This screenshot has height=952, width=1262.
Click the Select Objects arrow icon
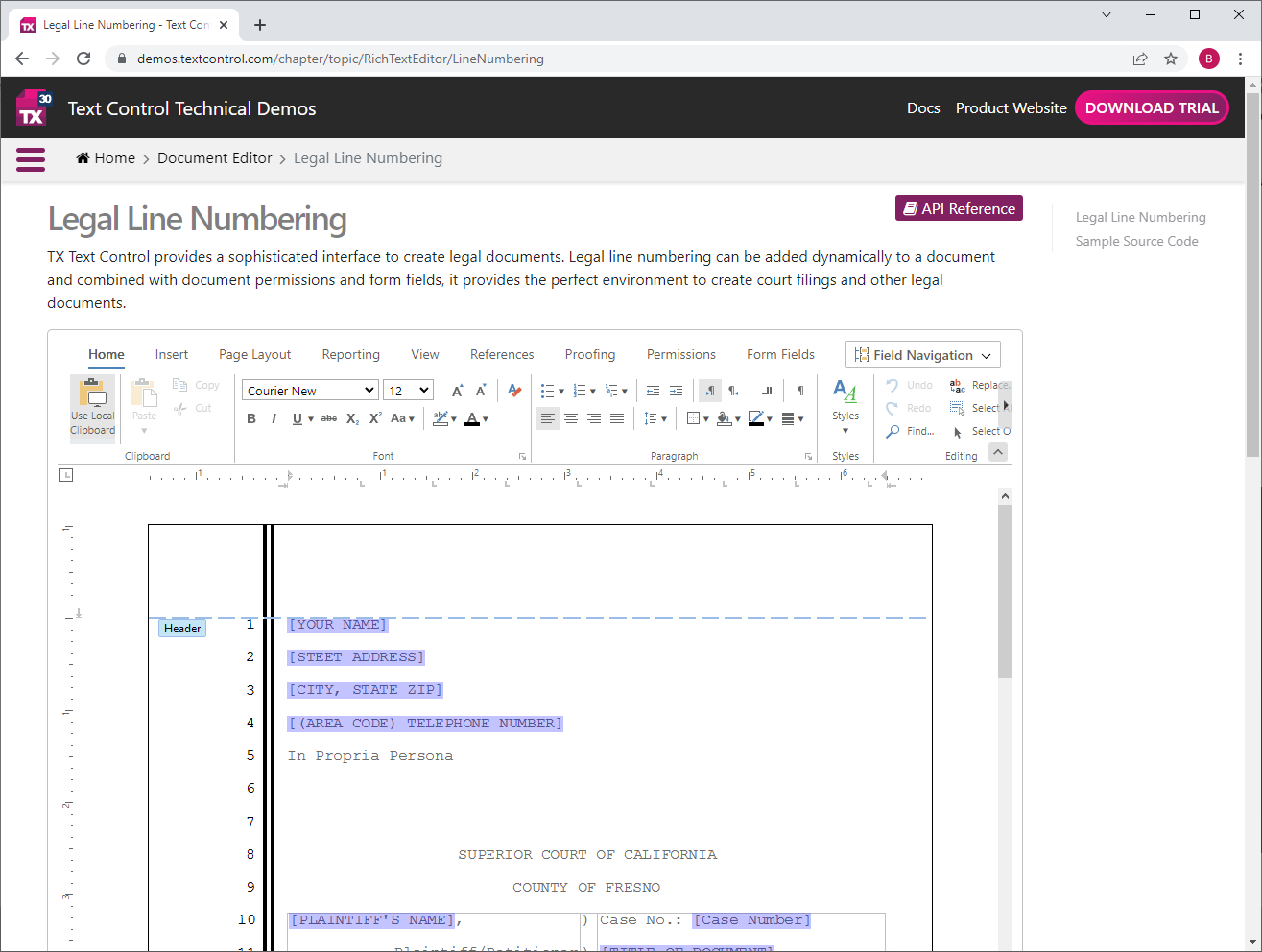(957, 432)
